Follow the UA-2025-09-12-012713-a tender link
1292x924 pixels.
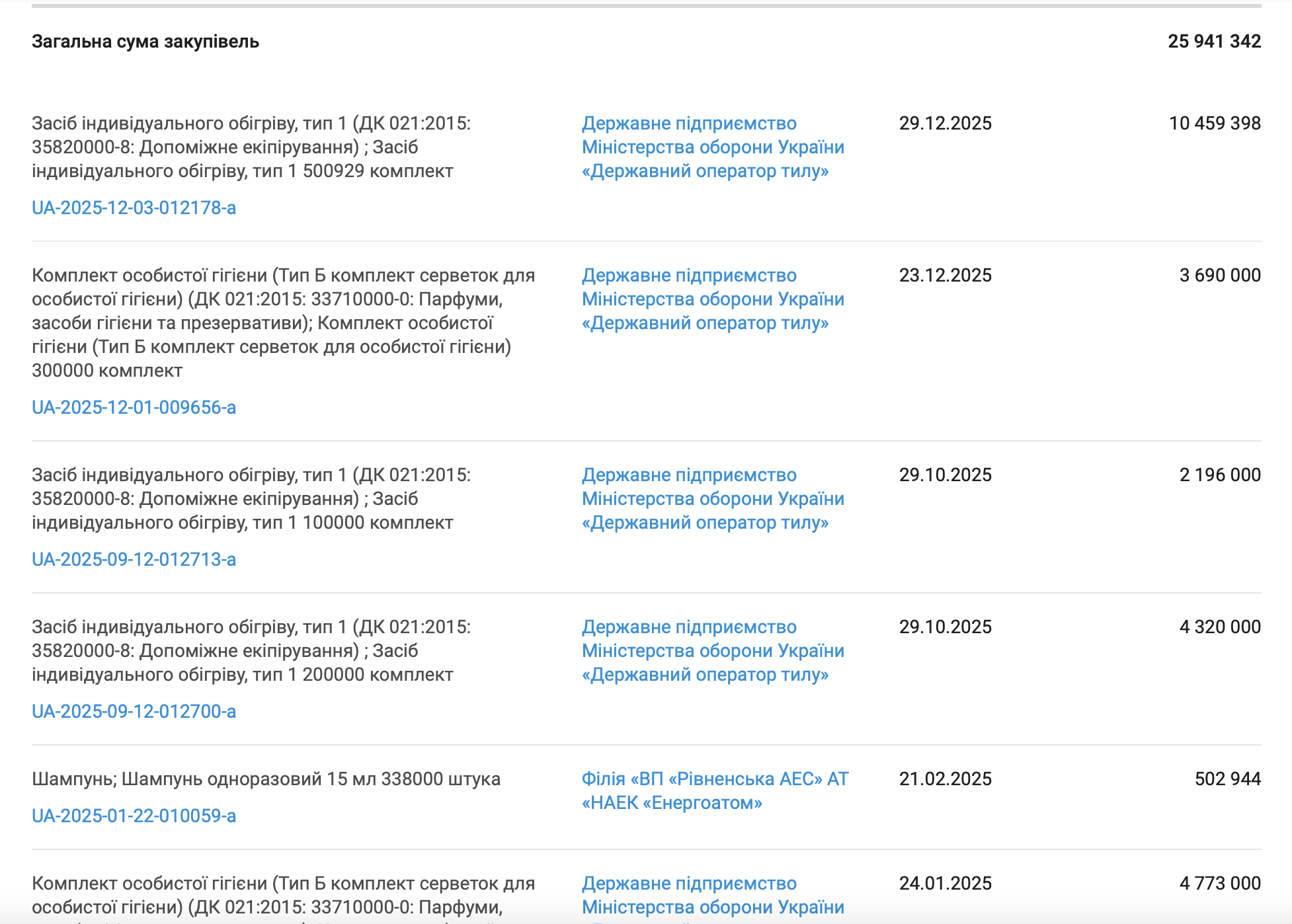pos(134,559)
